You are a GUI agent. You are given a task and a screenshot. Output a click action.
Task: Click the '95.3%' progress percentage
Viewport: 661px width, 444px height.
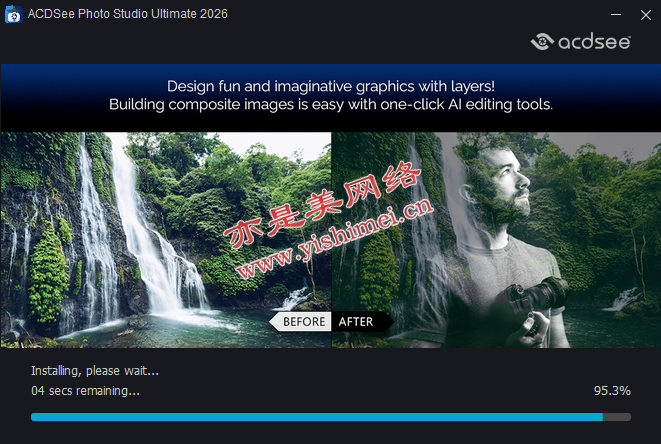pyautogui.click(x=612, y=391)
